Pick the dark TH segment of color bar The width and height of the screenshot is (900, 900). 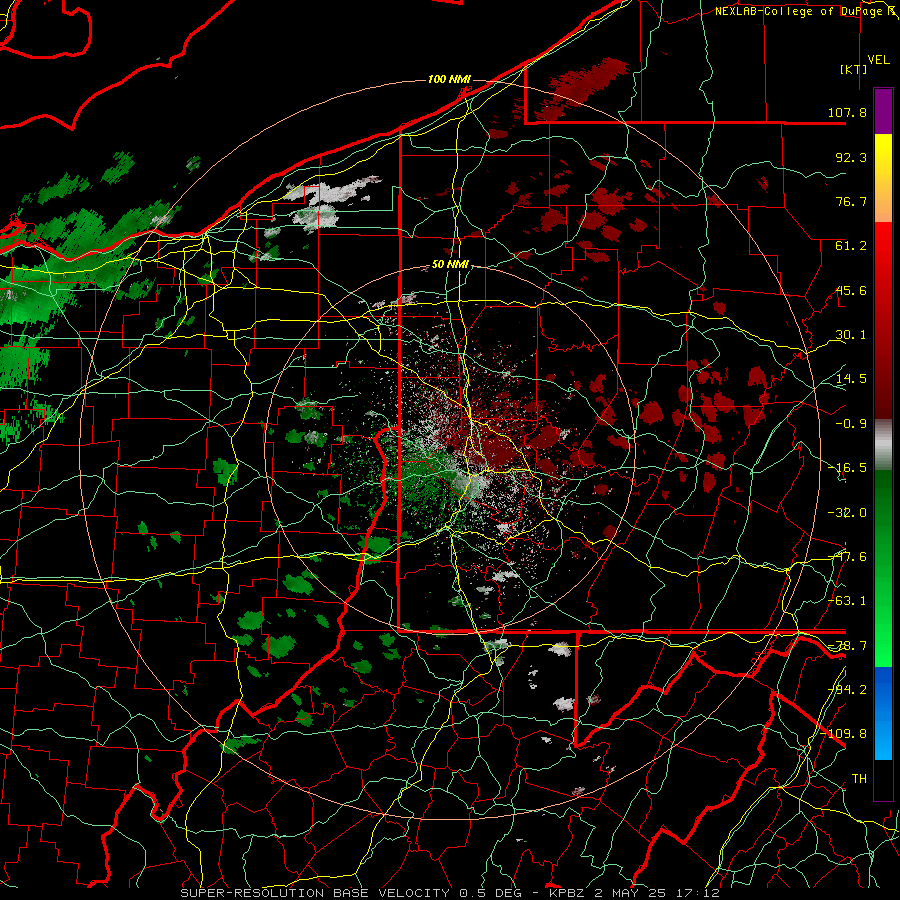tap(883, 780)
